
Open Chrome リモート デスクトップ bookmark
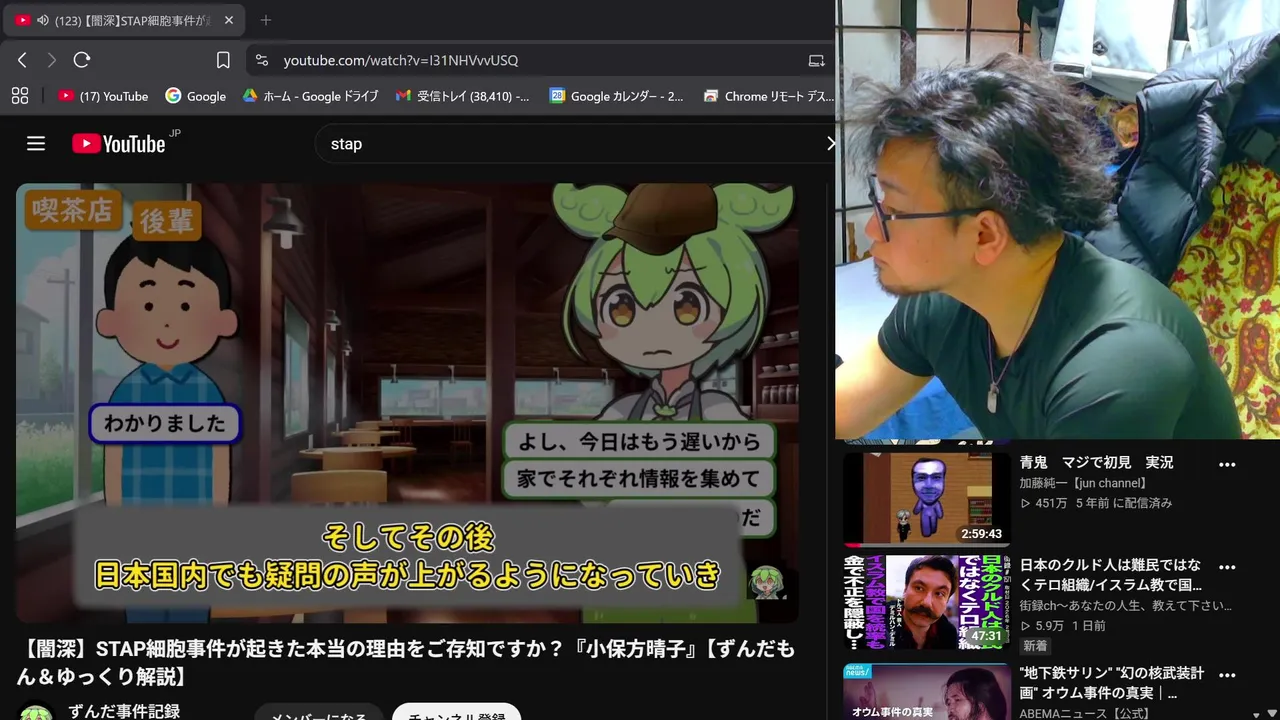click(768, 96)
